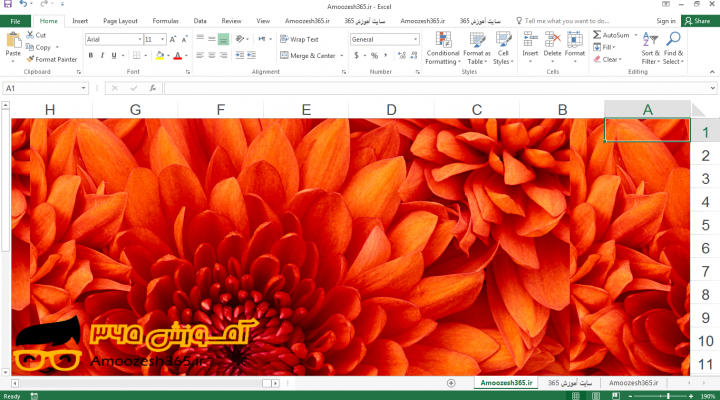Open Fill dropdown in Editing group
720x400 pixels.
coord(604,47)
